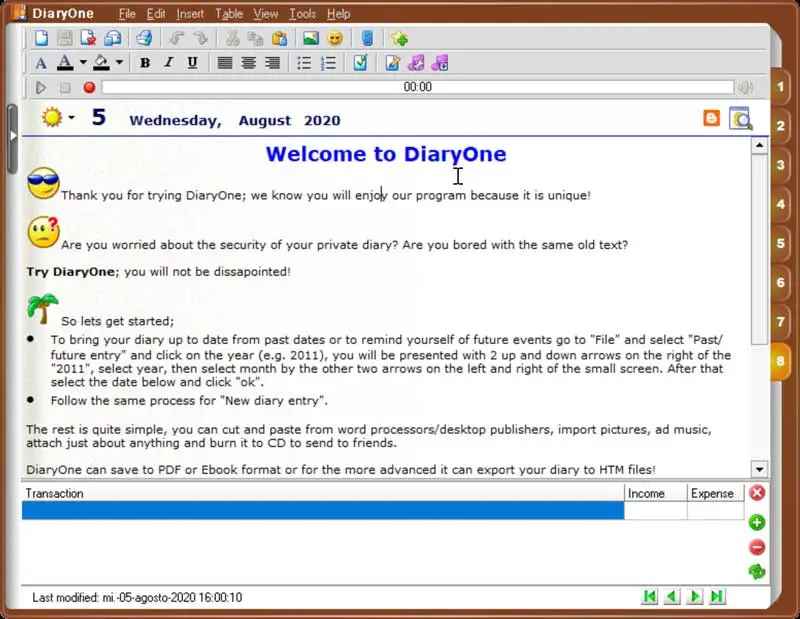Align text left
The width and height of the screenshot is (800, 619).
pyautogui.click(x=224, y=63)
